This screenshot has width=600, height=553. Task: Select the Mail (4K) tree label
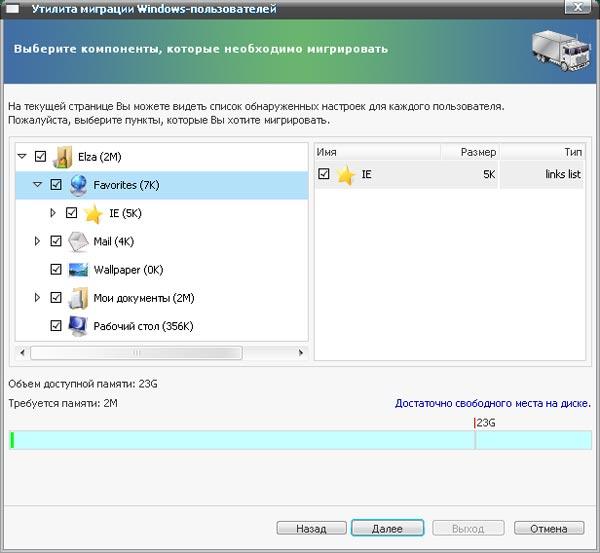114,241
